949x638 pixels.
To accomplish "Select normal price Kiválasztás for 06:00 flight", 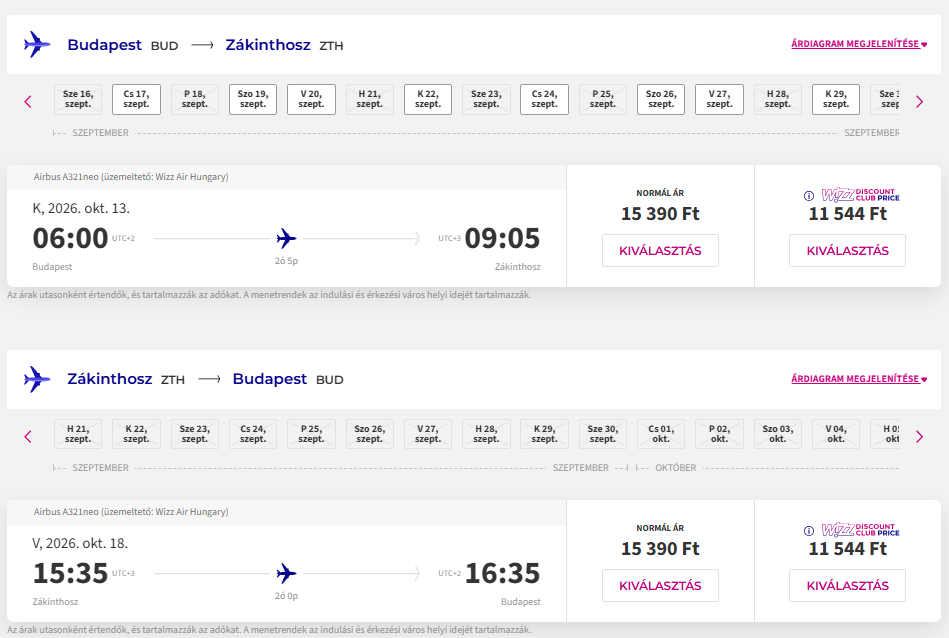I will click(660, 251).
